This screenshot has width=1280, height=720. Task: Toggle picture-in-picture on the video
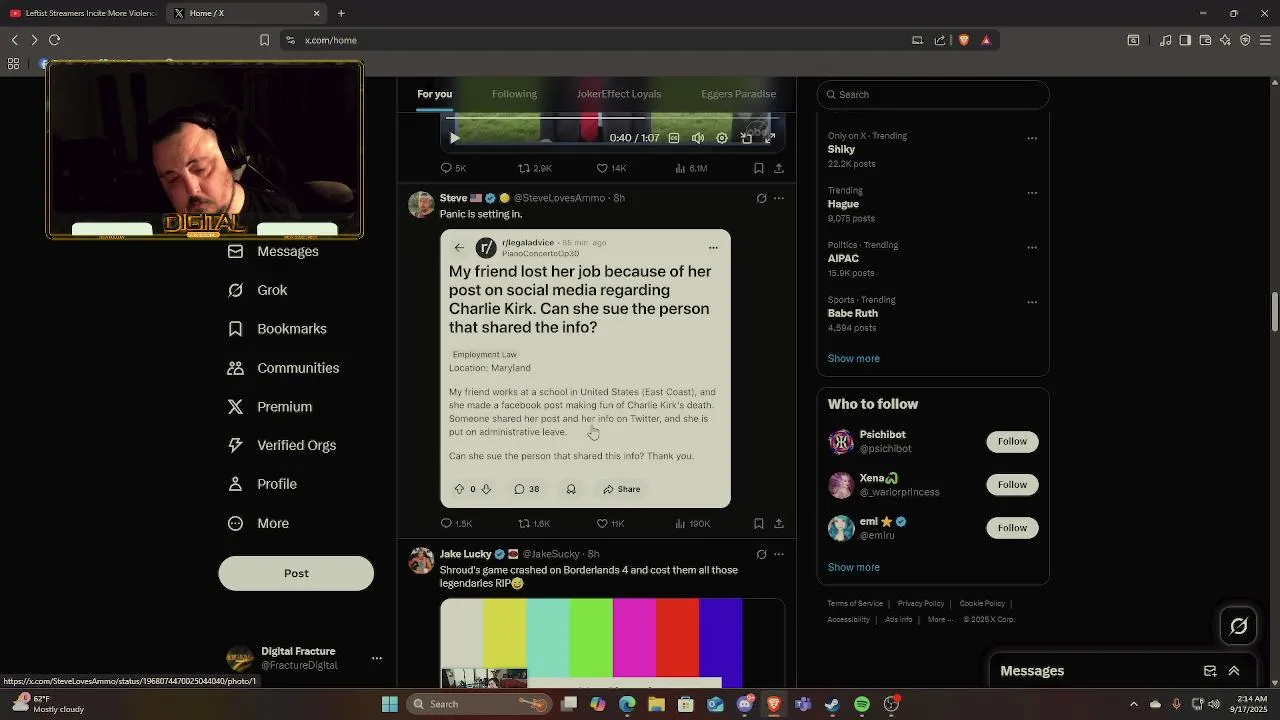tap(746, 138)
